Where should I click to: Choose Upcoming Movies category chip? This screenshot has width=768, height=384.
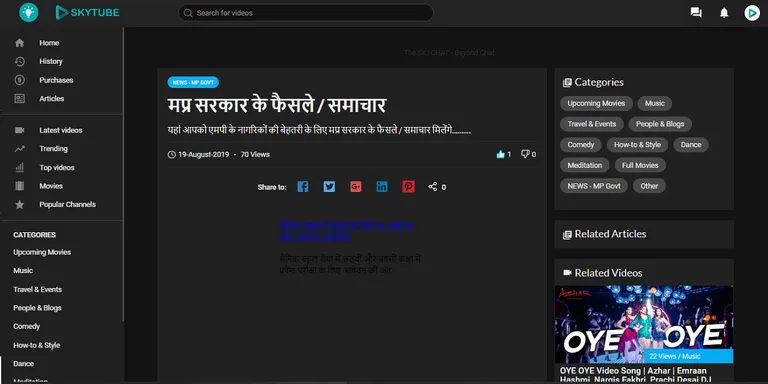(596, 103)
